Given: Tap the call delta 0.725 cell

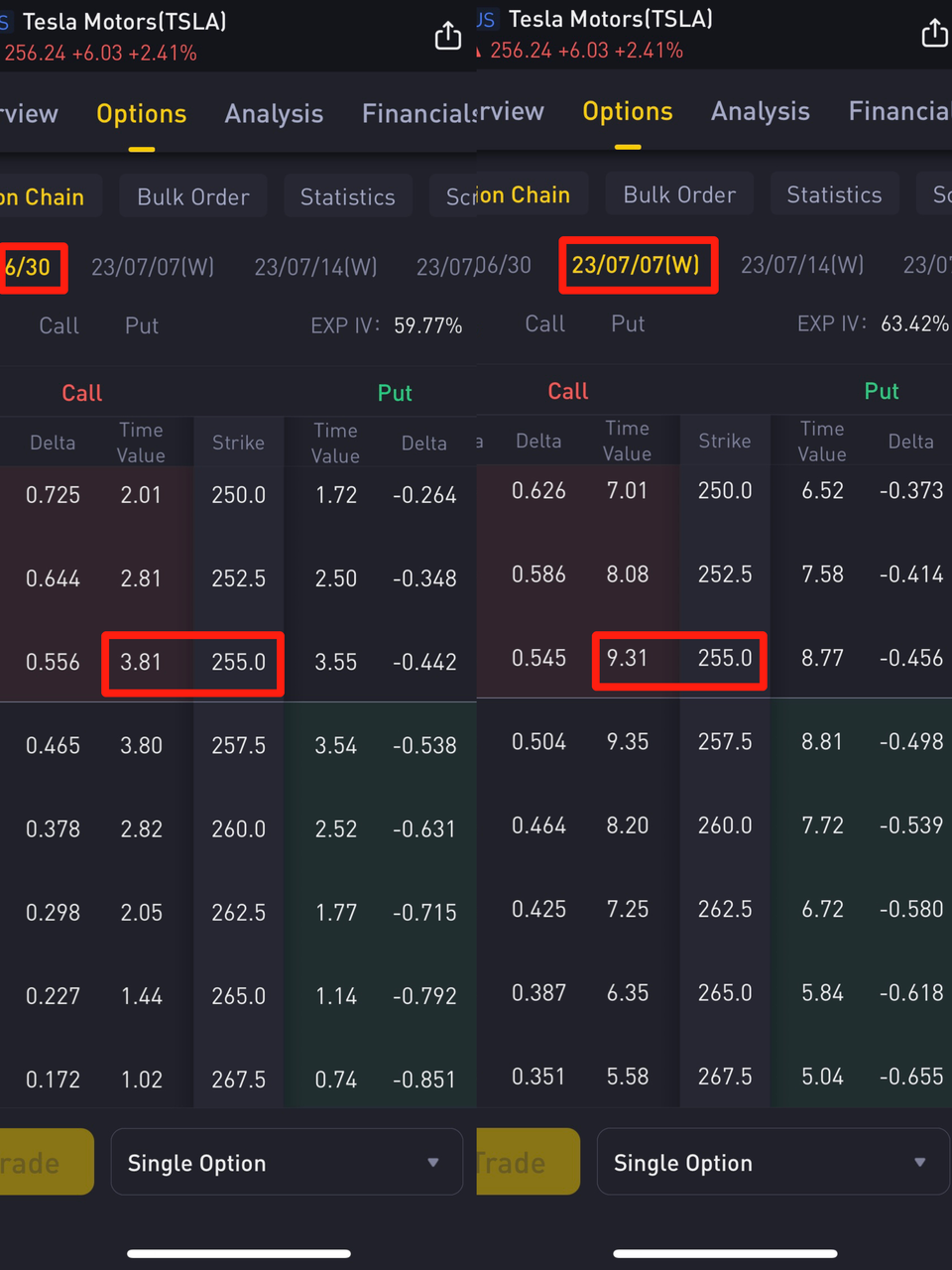Looking at the screenshot, I should [x=53, y=494].
